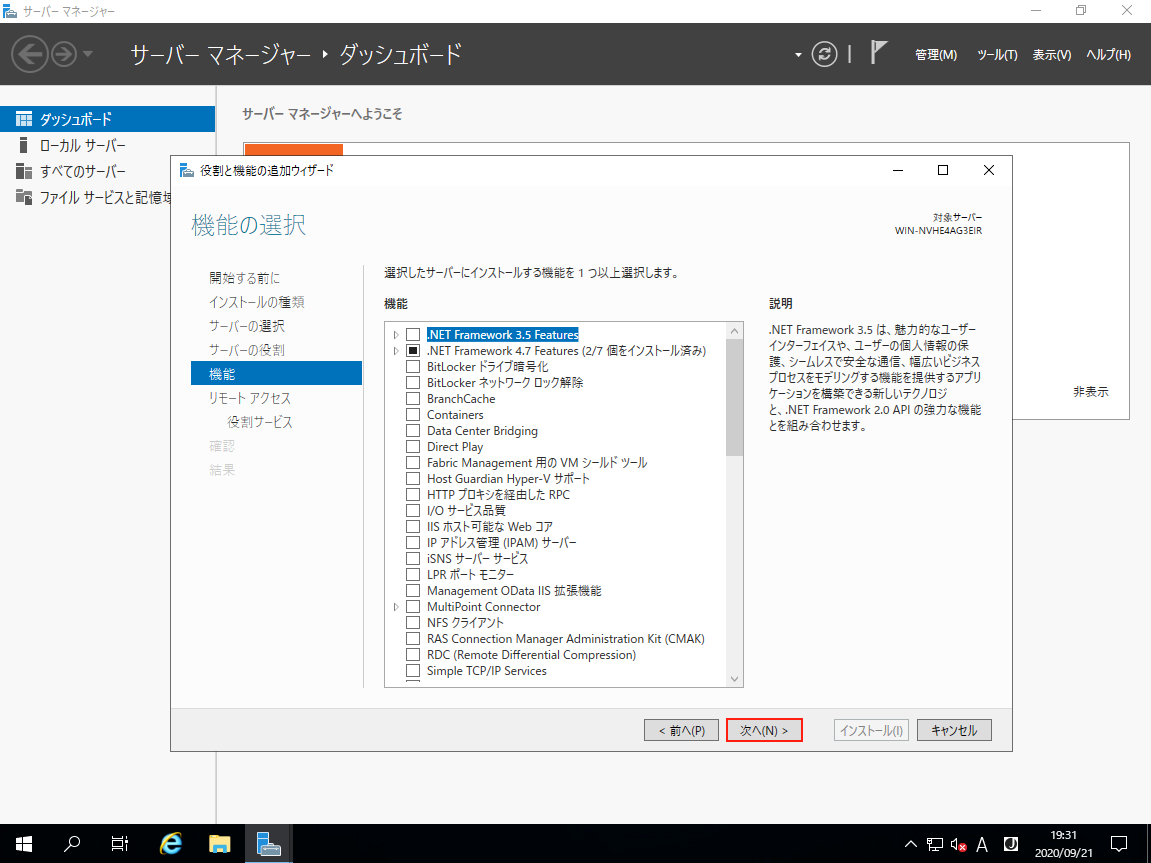Click the Server Manager forward arrow

pos(64,54)
